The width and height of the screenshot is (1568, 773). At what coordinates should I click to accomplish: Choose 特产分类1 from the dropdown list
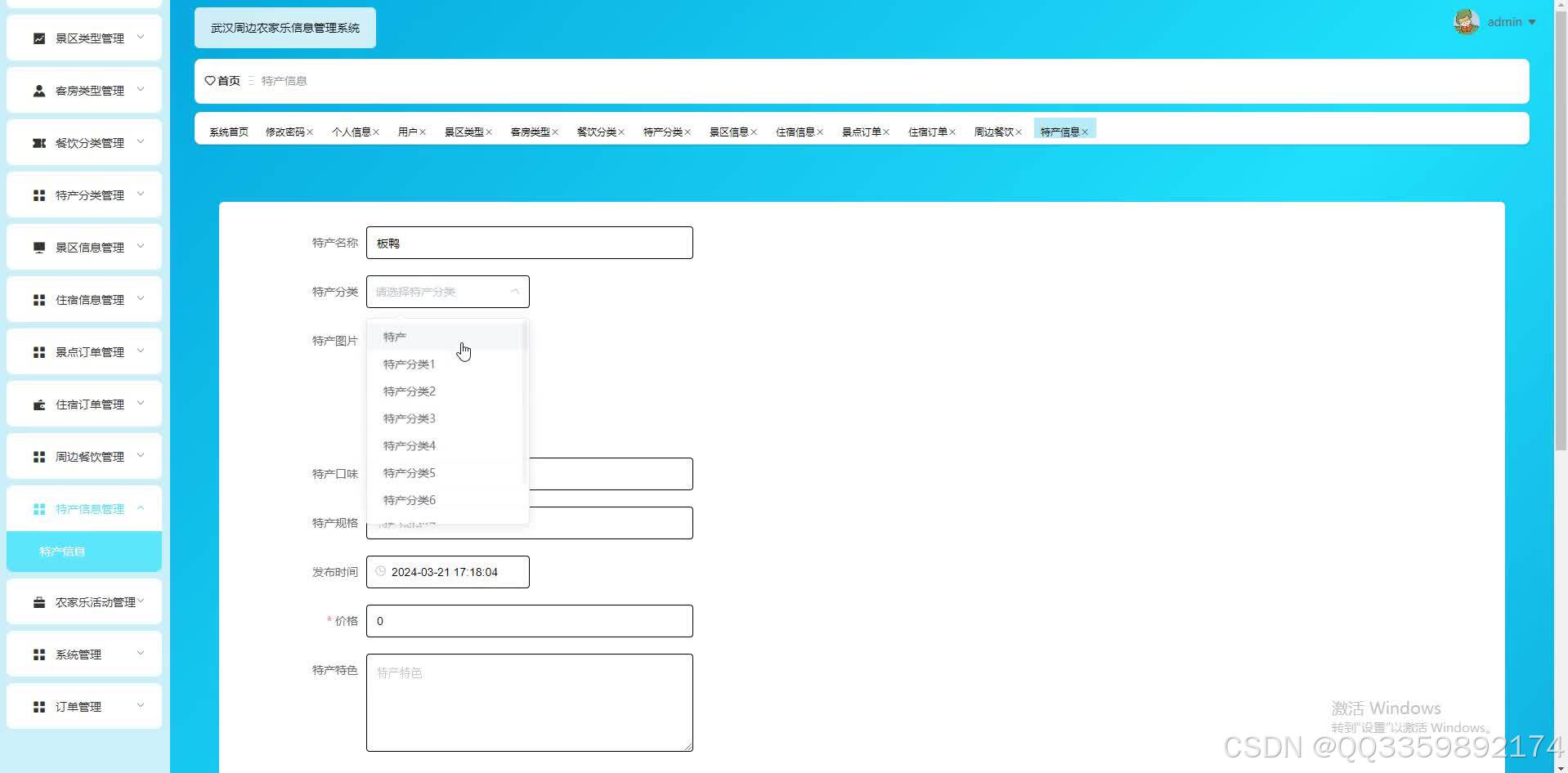445,364
